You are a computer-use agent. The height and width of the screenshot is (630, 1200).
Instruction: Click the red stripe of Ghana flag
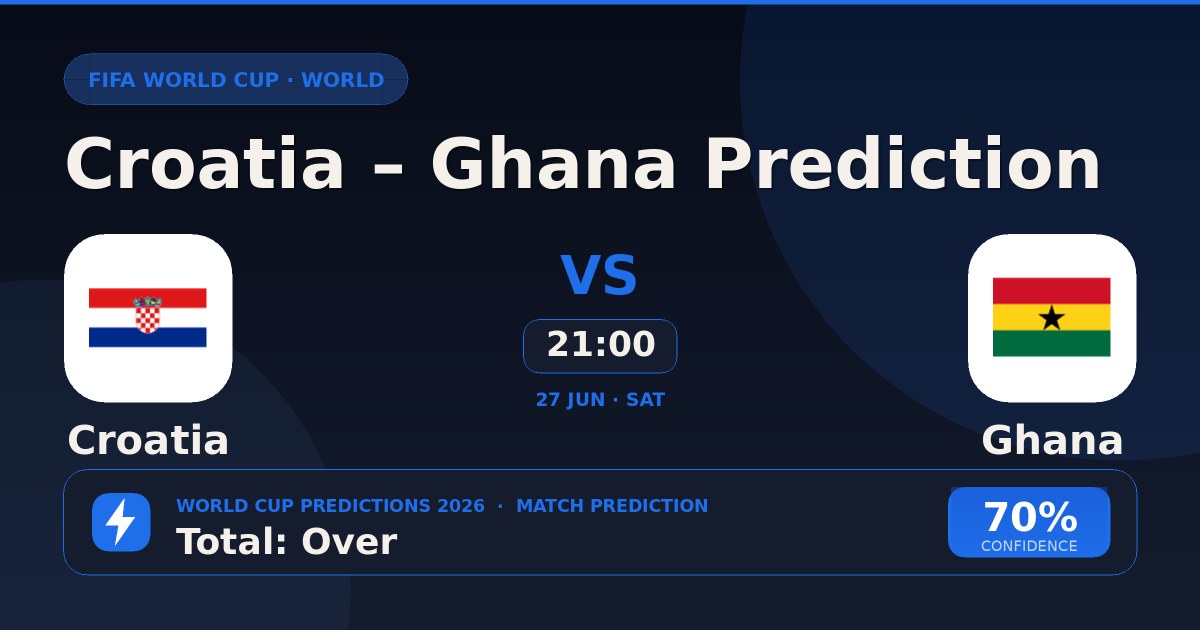point(1052,291)
